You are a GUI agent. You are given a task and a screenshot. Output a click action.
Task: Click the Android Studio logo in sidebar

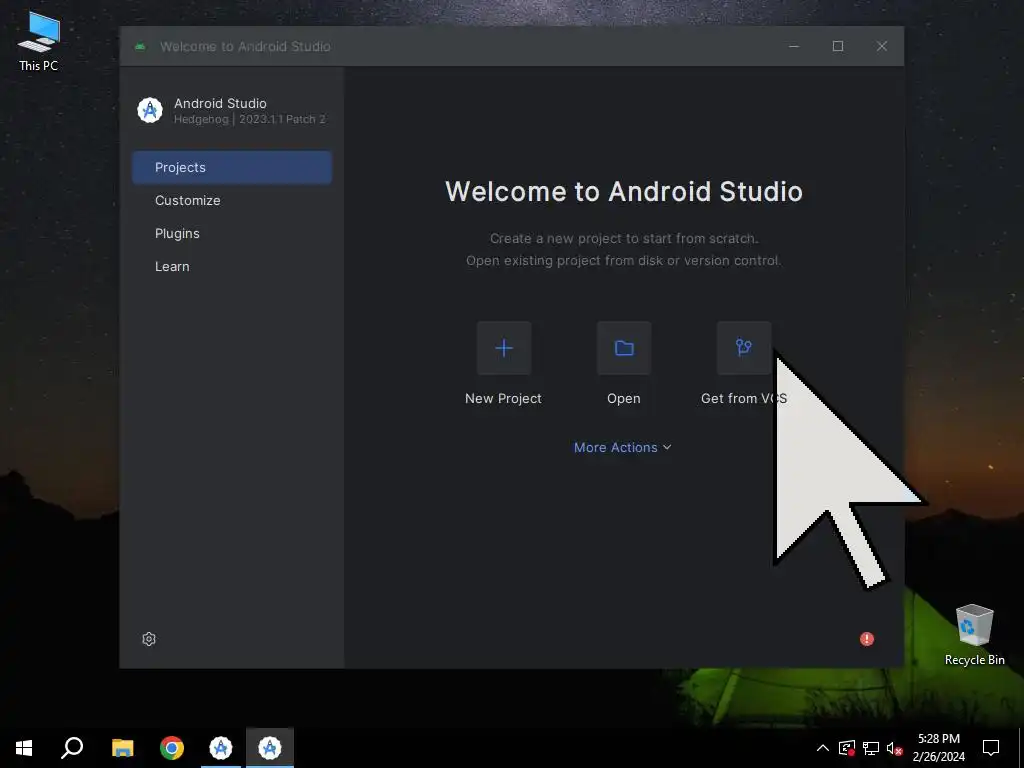pos(150,110)
